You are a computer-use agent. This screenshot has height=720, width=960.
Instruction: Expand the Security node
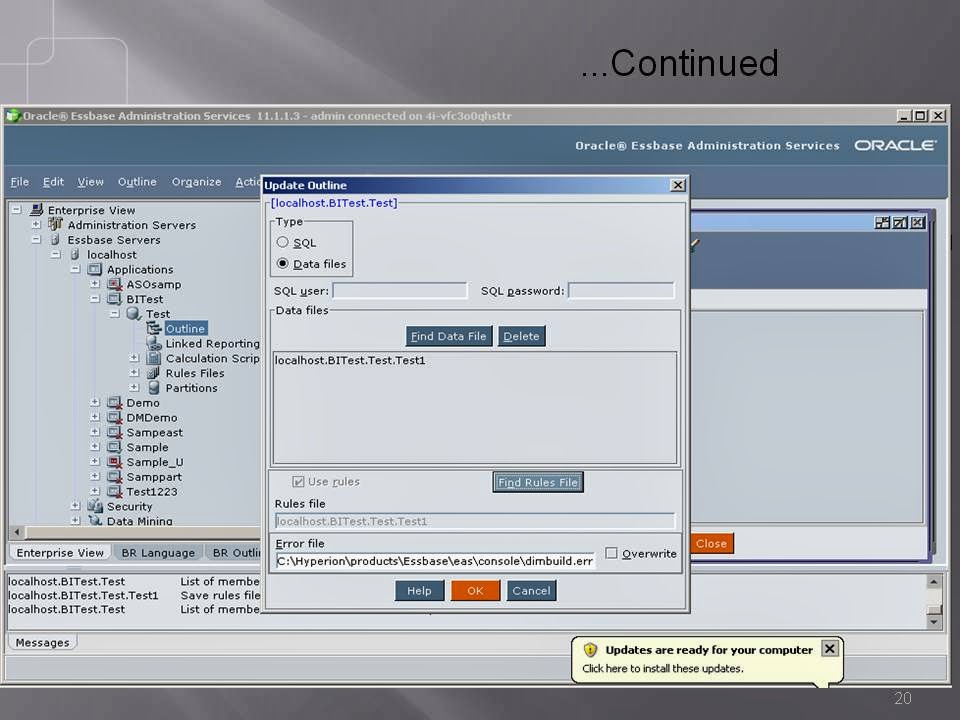coord(75,506)
